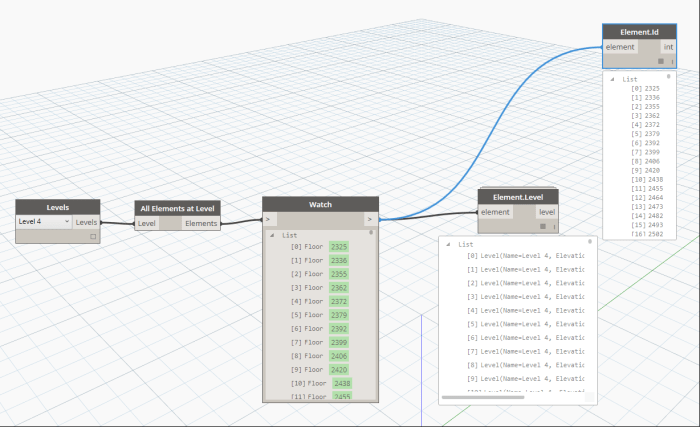Click green element ID 2372 in Watch

tap(339, 301)
